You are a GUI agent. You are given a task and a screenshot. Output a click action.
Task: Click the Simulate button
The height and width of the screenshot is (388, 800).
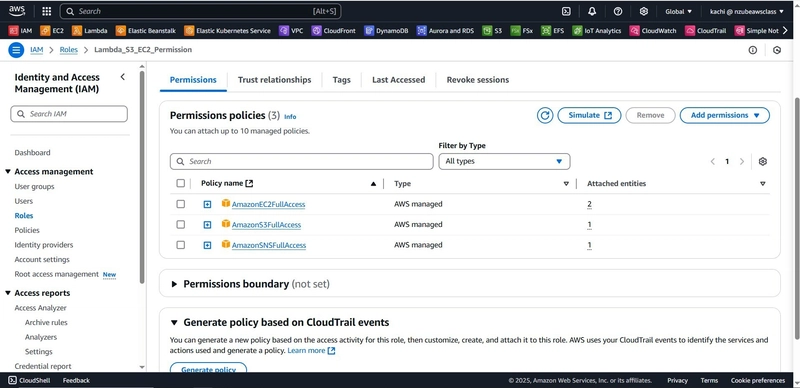[x=589, y=115]
